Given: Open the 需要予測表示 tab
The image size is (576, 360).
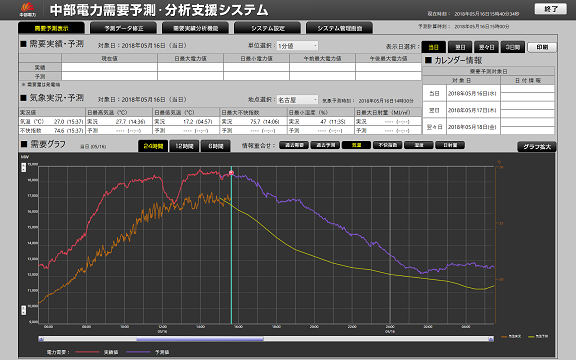Looking at the screenshot, I should coord(51,28).
